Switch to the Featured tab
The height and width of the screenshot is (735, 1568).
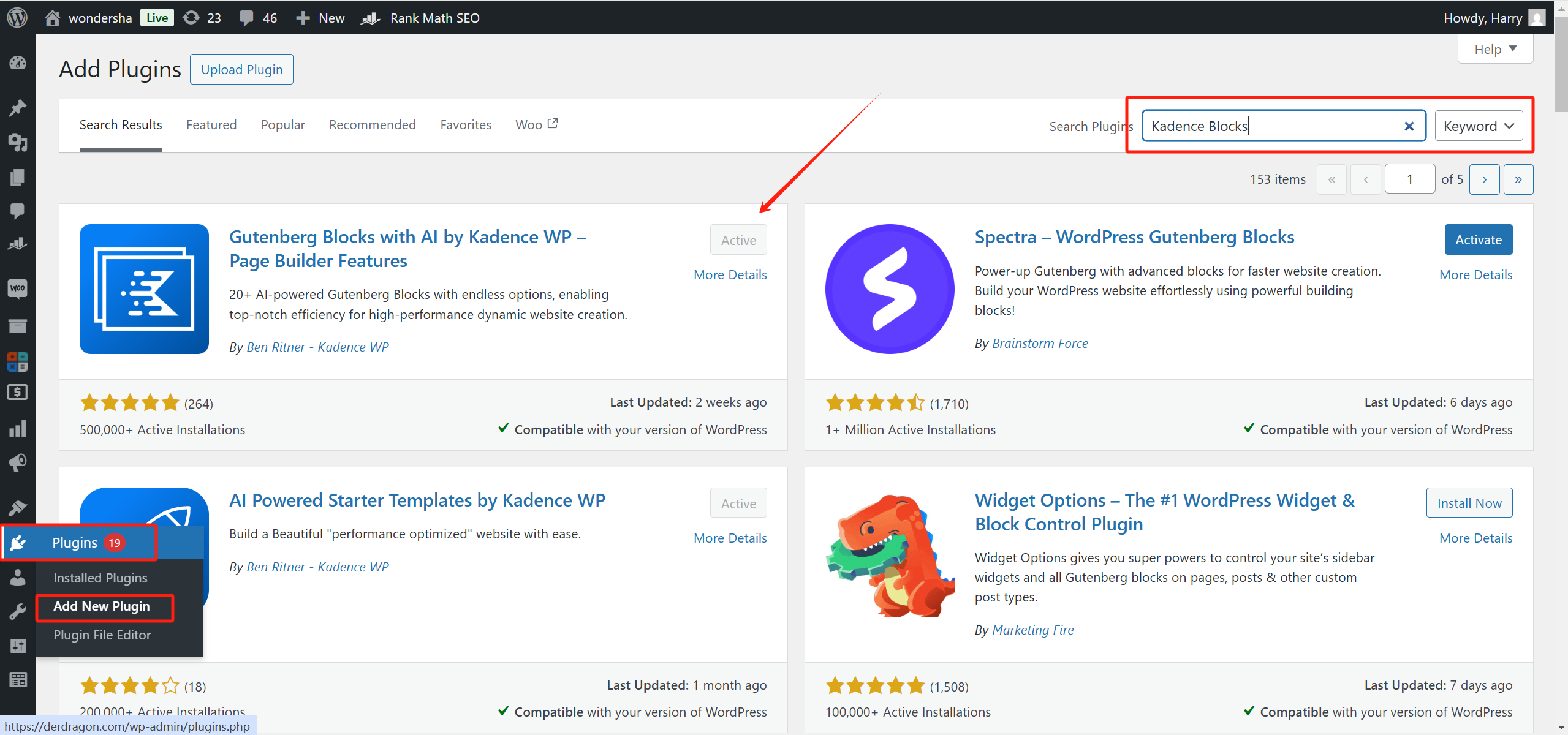click(x=211, y=125)
